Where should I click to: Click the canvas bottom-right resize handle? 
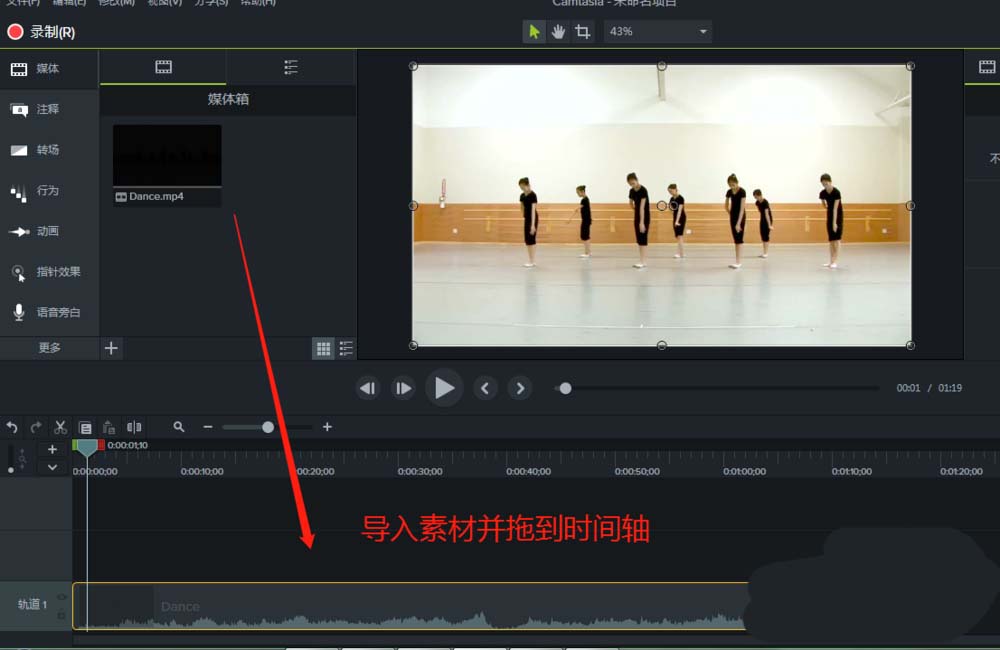click(x=910, y=345)
